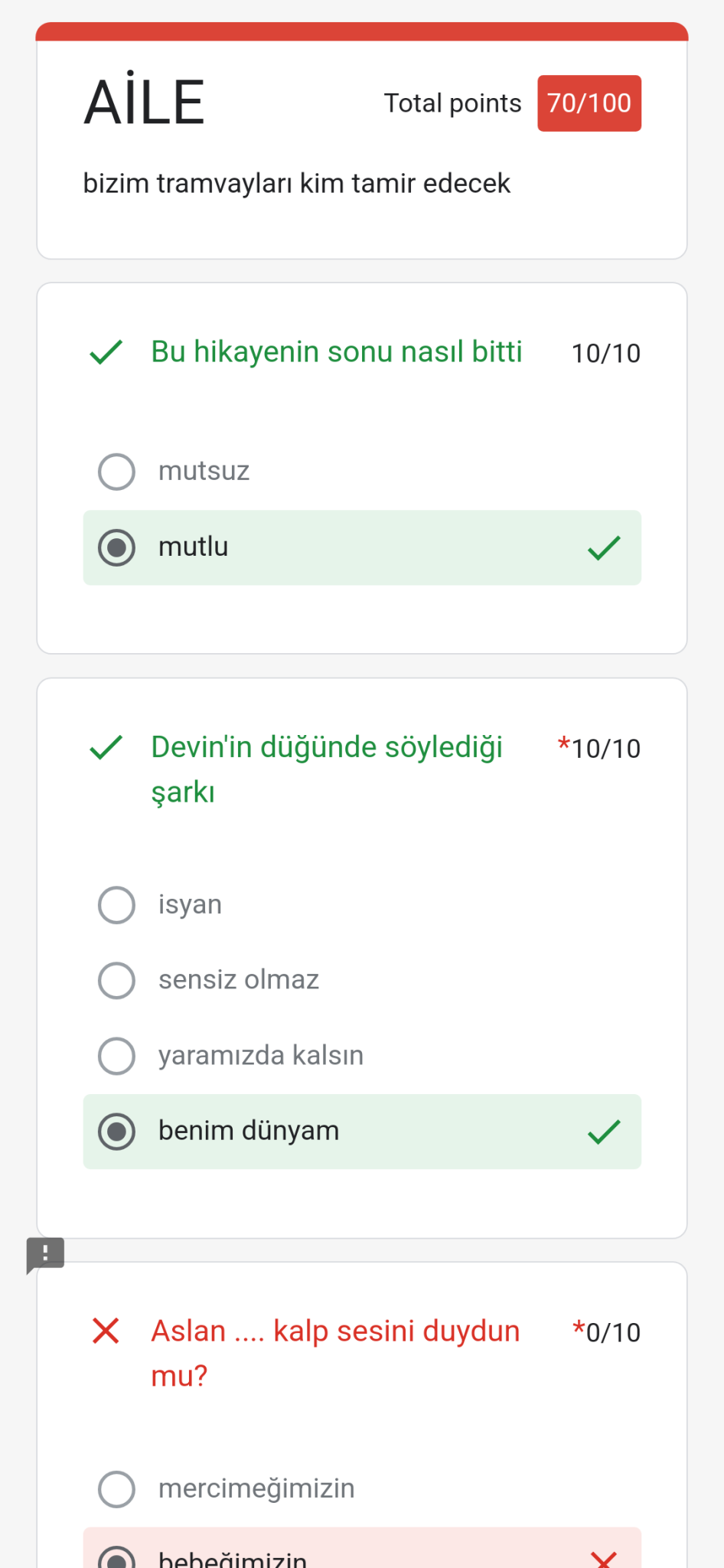Image resolution: width=724 pixels, height=1568 pixels.
Task: Select the 'mutsuz' radio option
Action: (116, 472)
